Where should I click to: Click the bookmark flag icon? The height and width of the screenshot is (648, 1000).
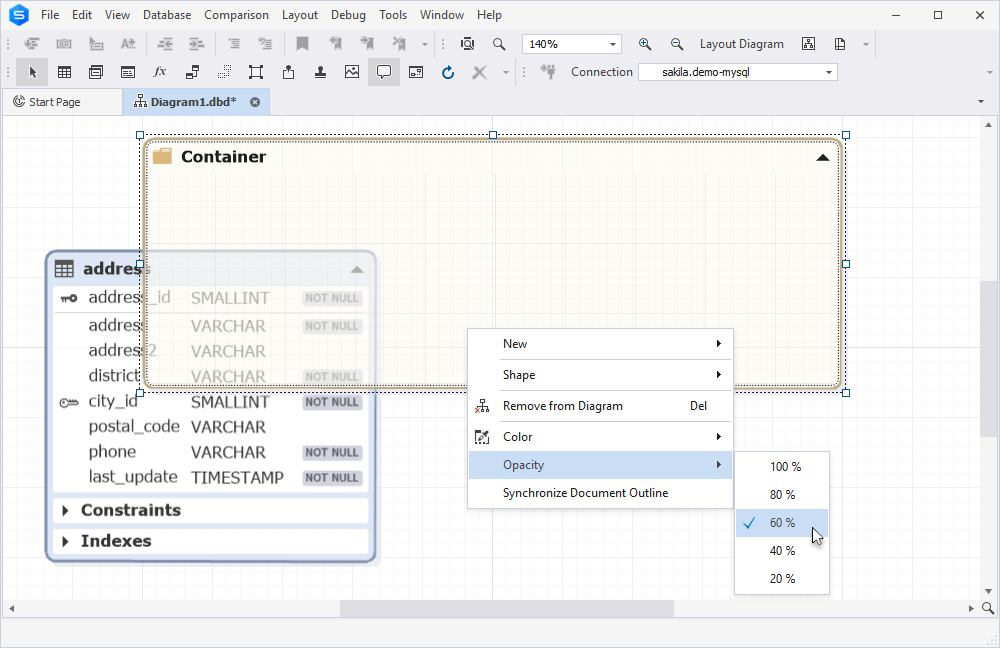point(302,44)
